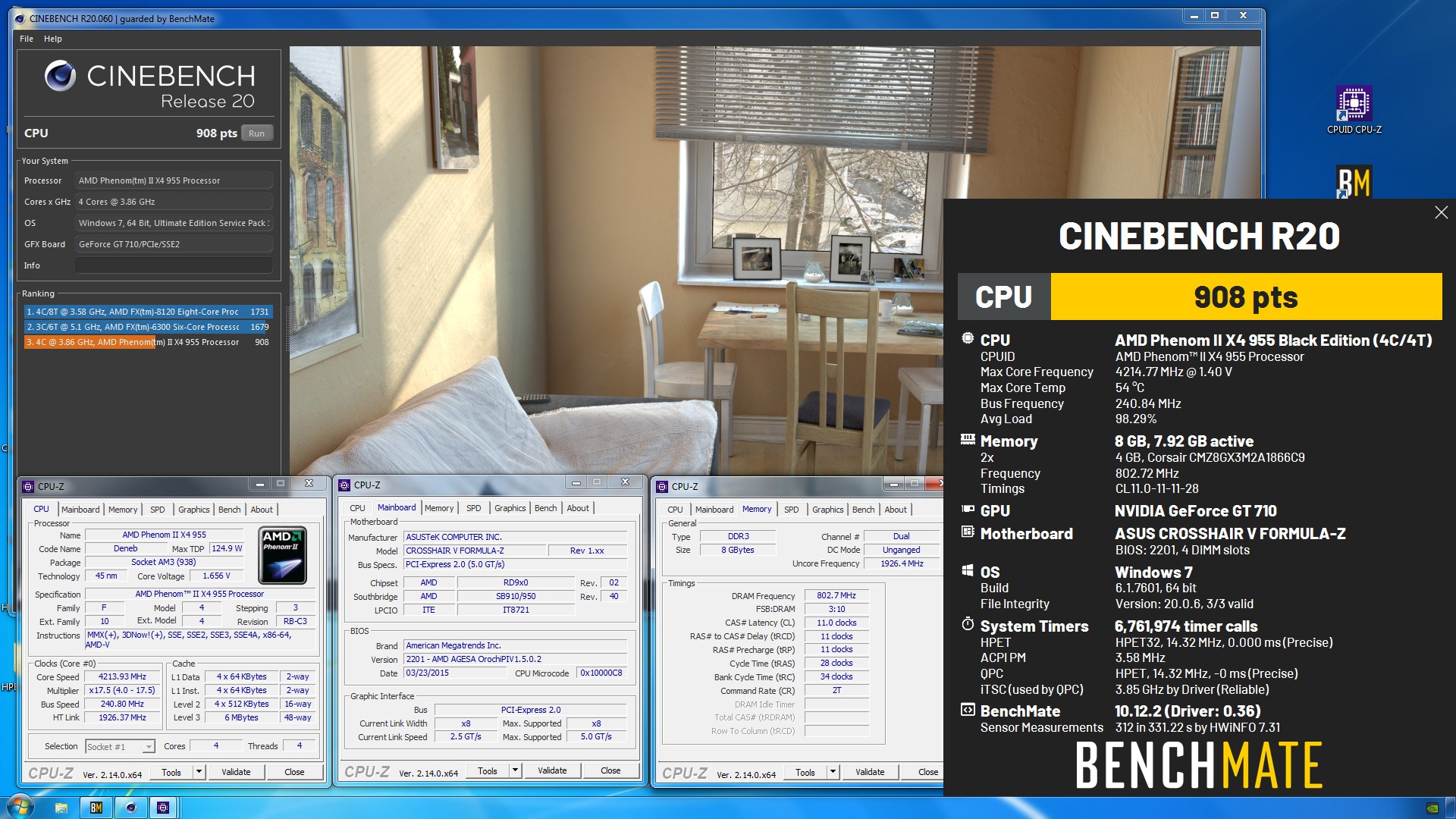Open the Help menu in Cinebench

pyautogui.click(x=52, y=39)
